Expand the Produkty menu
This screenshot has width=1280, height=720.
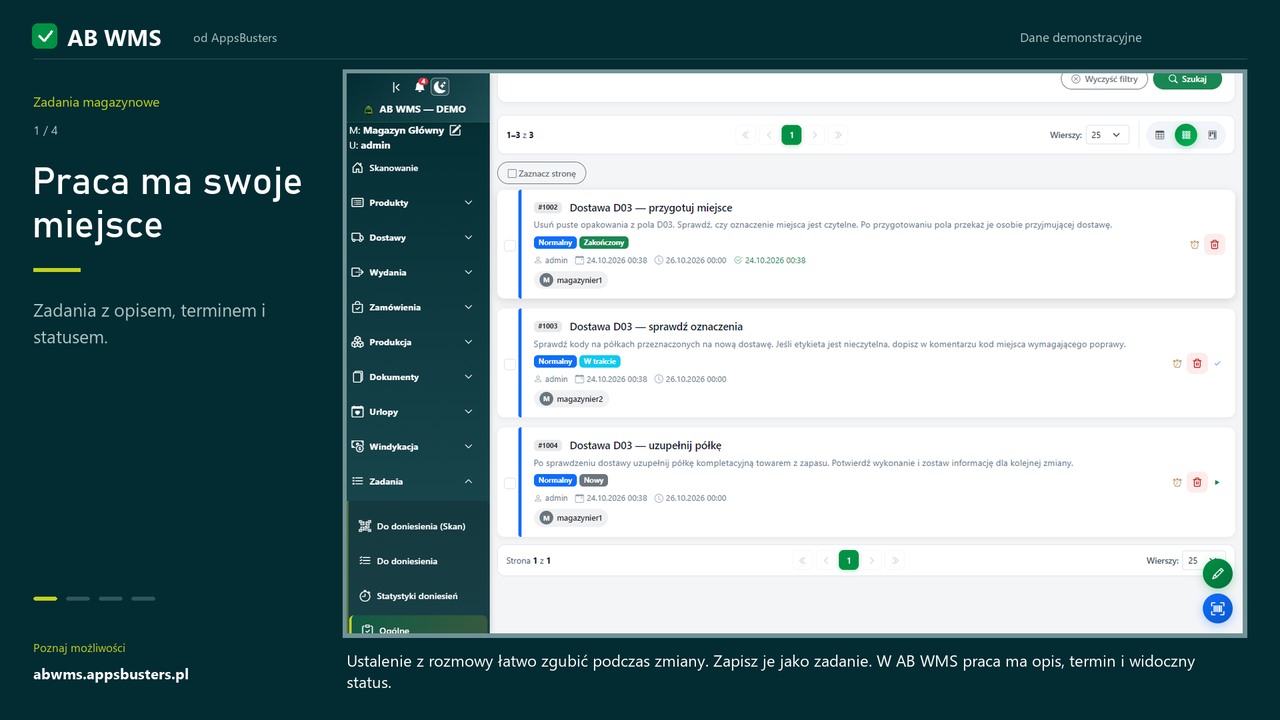[x=416, y=203]
